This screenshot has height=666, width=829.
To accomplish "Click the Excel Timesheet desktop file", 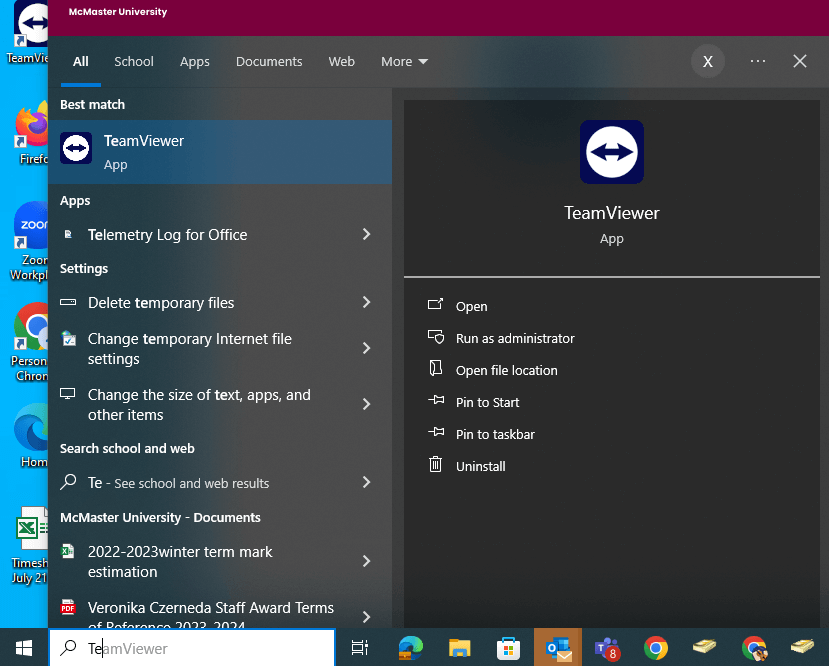I will 31,545.
